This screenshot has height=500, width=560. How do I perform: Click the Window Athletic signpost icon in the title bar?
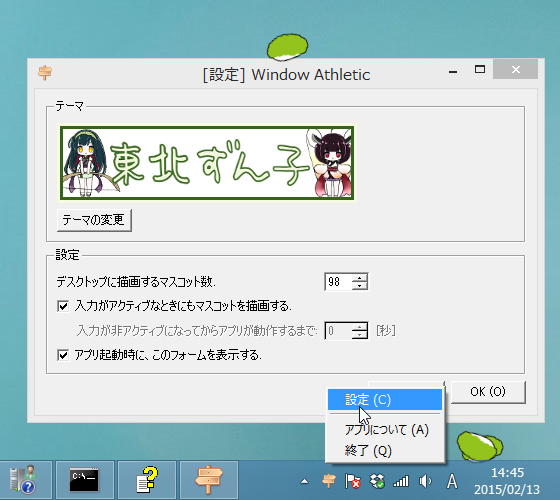[45, 72]
